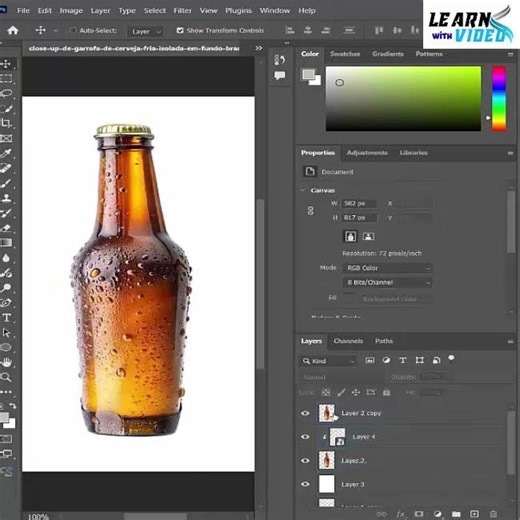Viewport: 520px width, 520px height.
Task: Create a new layer icon
Action: point(474,514)
